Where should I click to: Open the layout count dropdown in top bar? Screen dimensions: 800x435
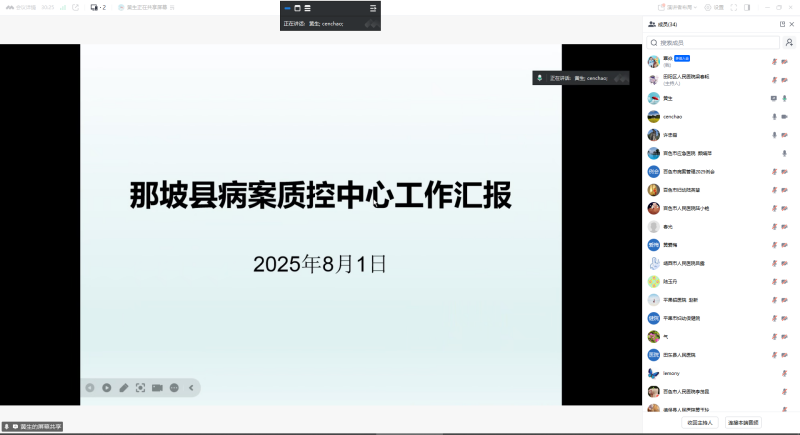98,7
